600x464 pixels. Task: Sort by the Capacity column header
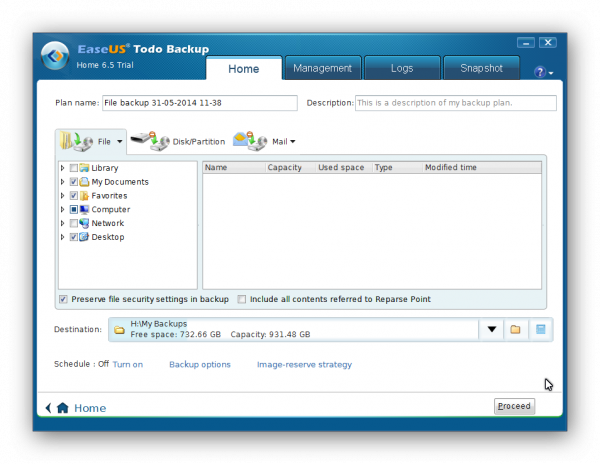tap(290, 167)
